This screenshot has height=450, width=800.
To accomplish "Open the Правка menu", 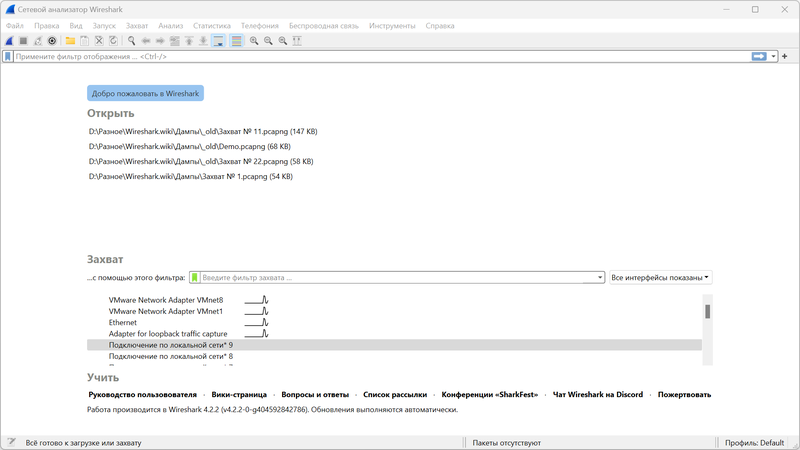I will tap(46, 26).
